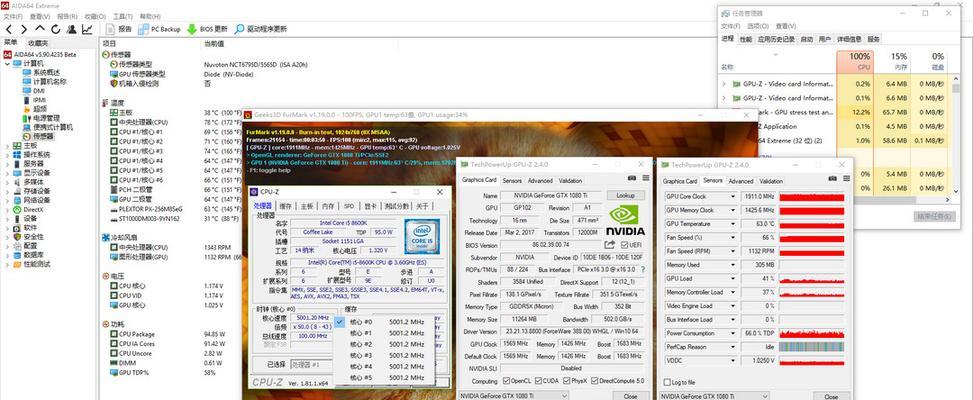The width and height of the screenshot is (973, 400).
Task: Expand 操作系统 node in AIDA64 tree
Action: click(x=7, y=154)
